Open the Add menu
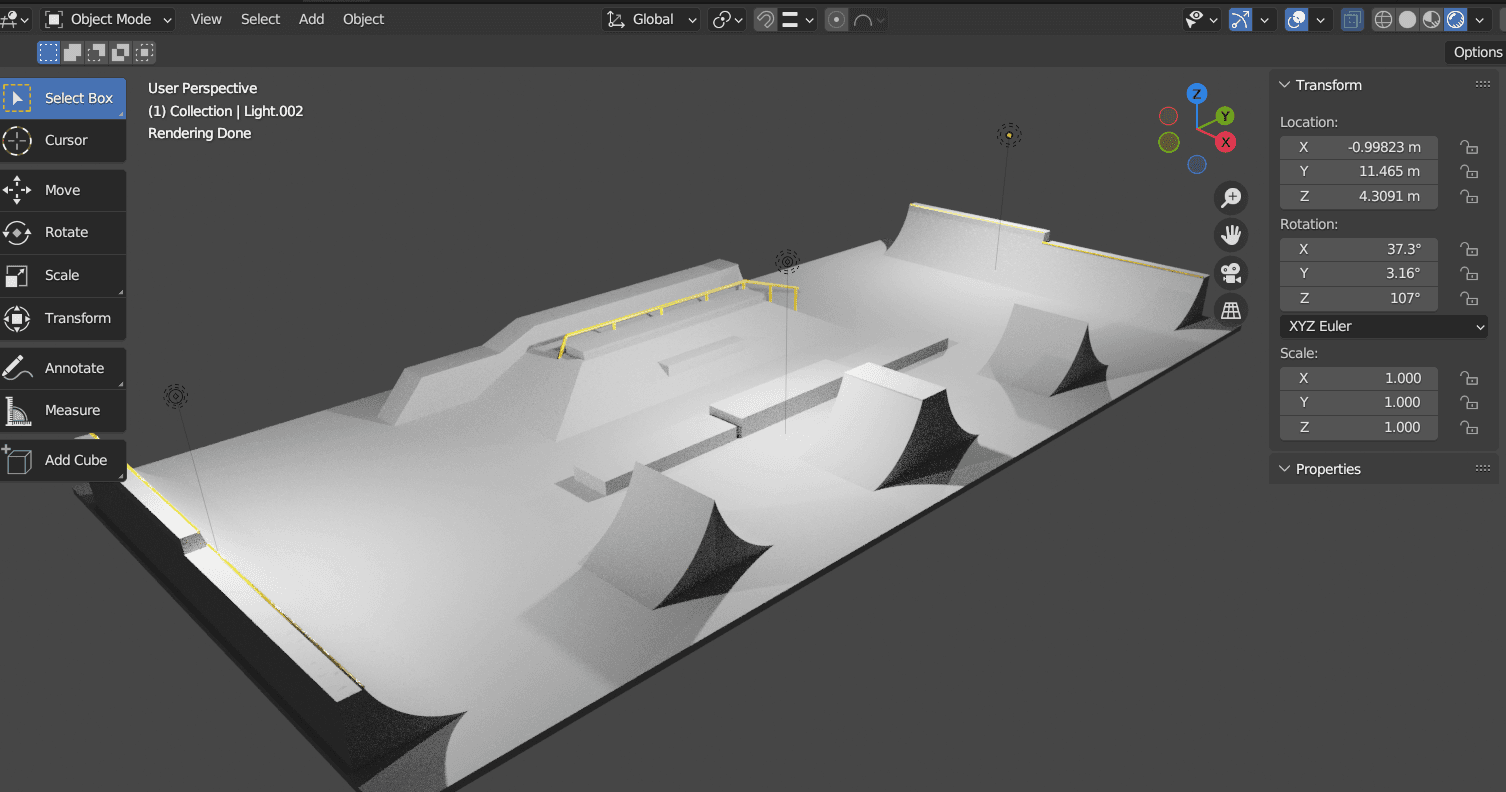1506x792 pixels. tap(311, 19)
